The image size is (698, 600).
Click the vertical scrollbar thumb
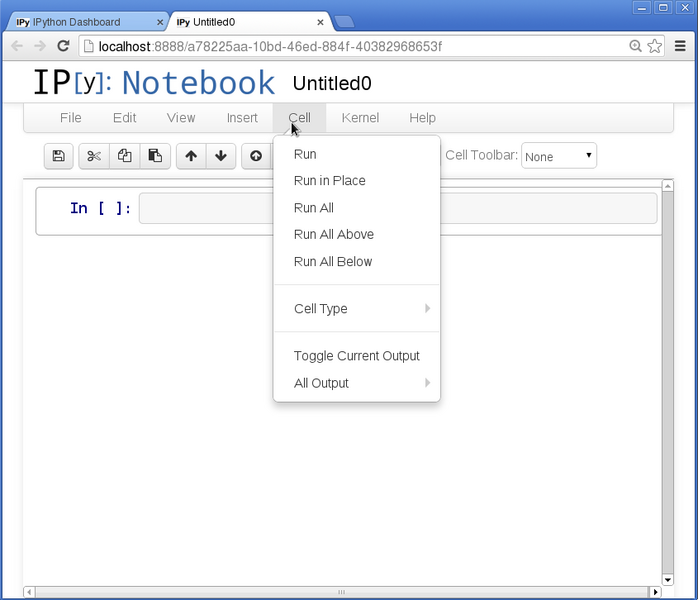click(667, 383)
